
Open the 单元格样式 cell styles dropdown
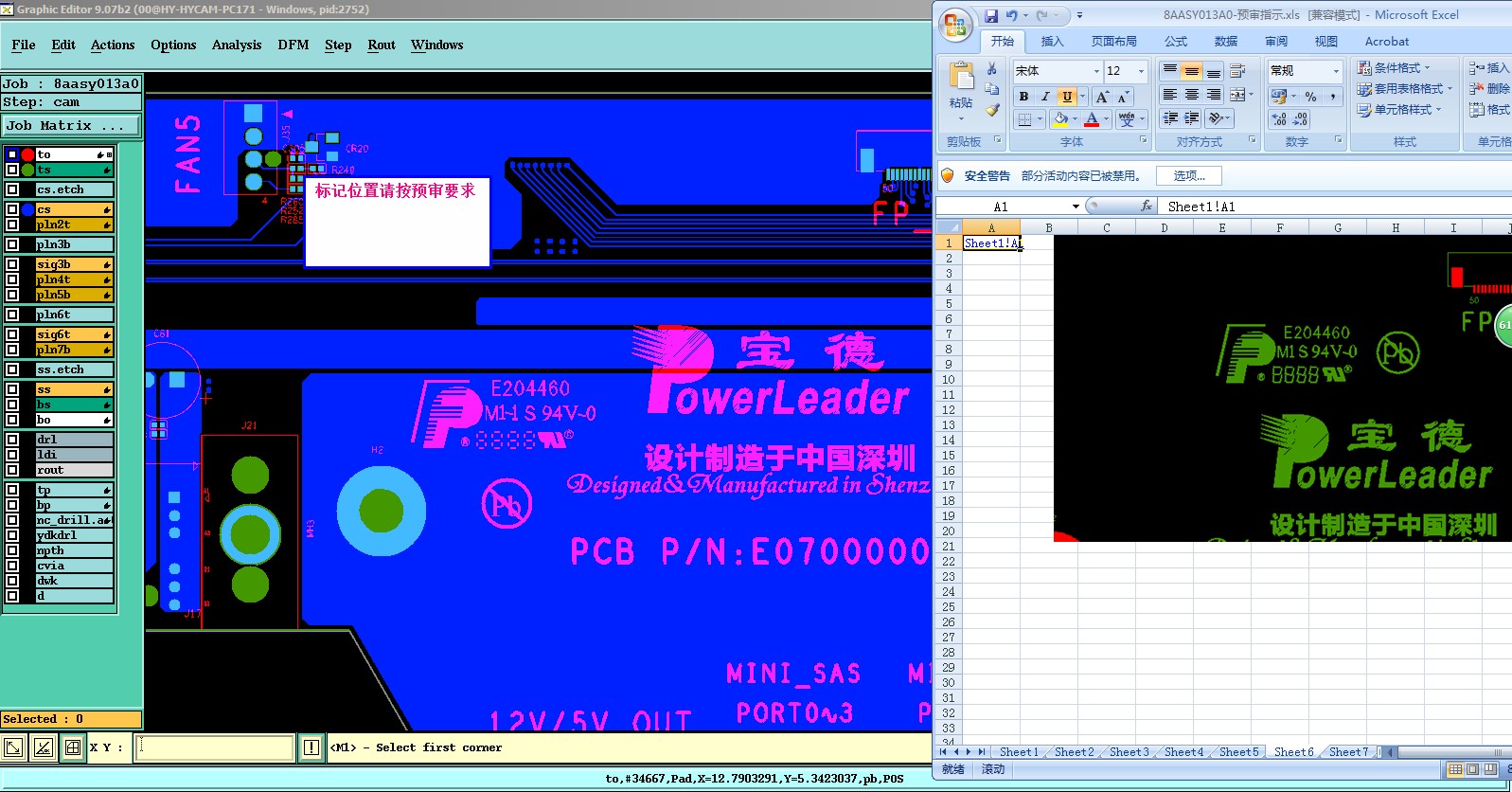point(1399,110)
